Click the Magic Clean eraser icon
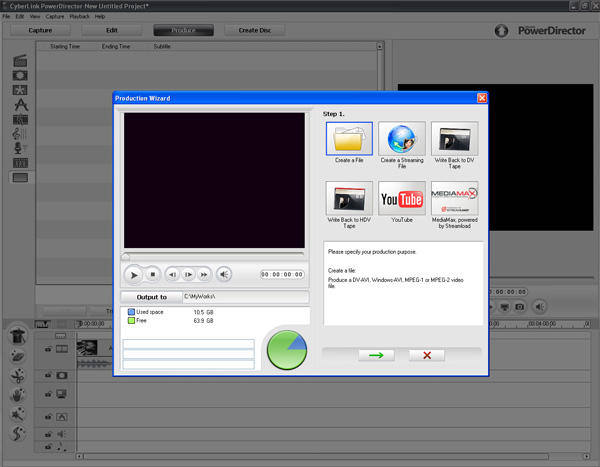 point(18,356)
